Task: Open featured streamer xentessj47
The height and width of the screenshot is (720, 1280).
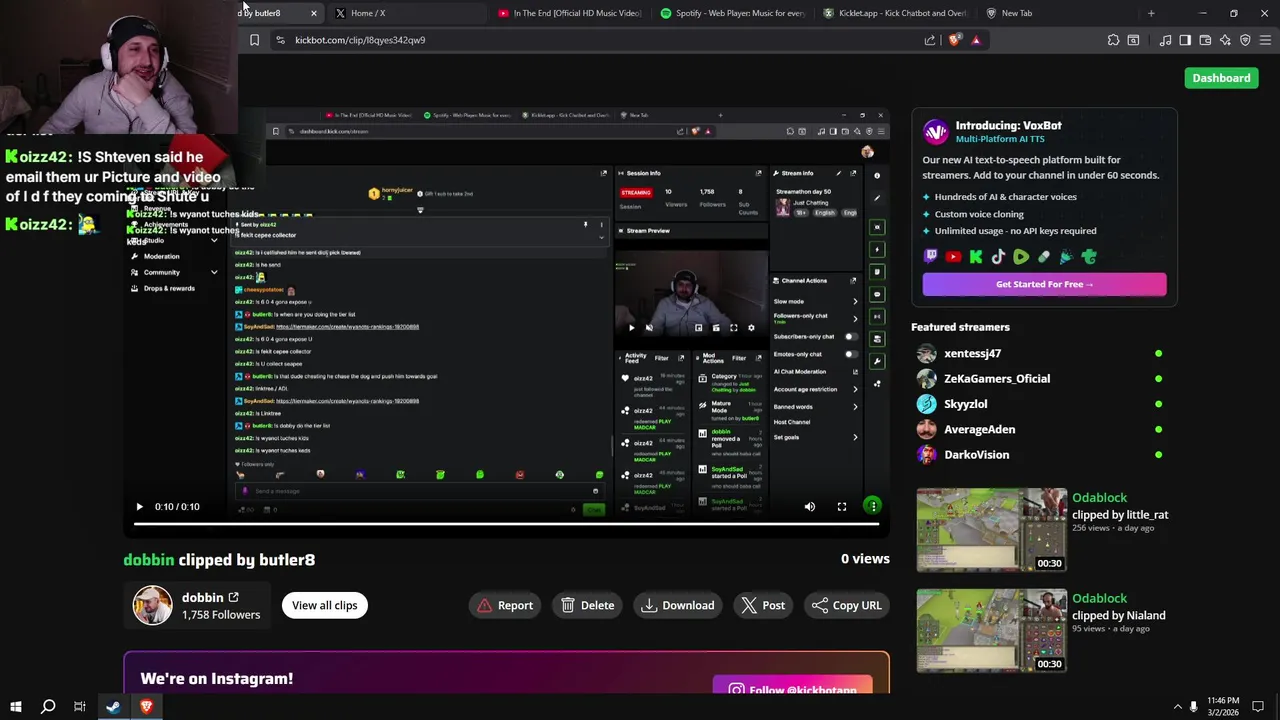Action: [972, 353]
